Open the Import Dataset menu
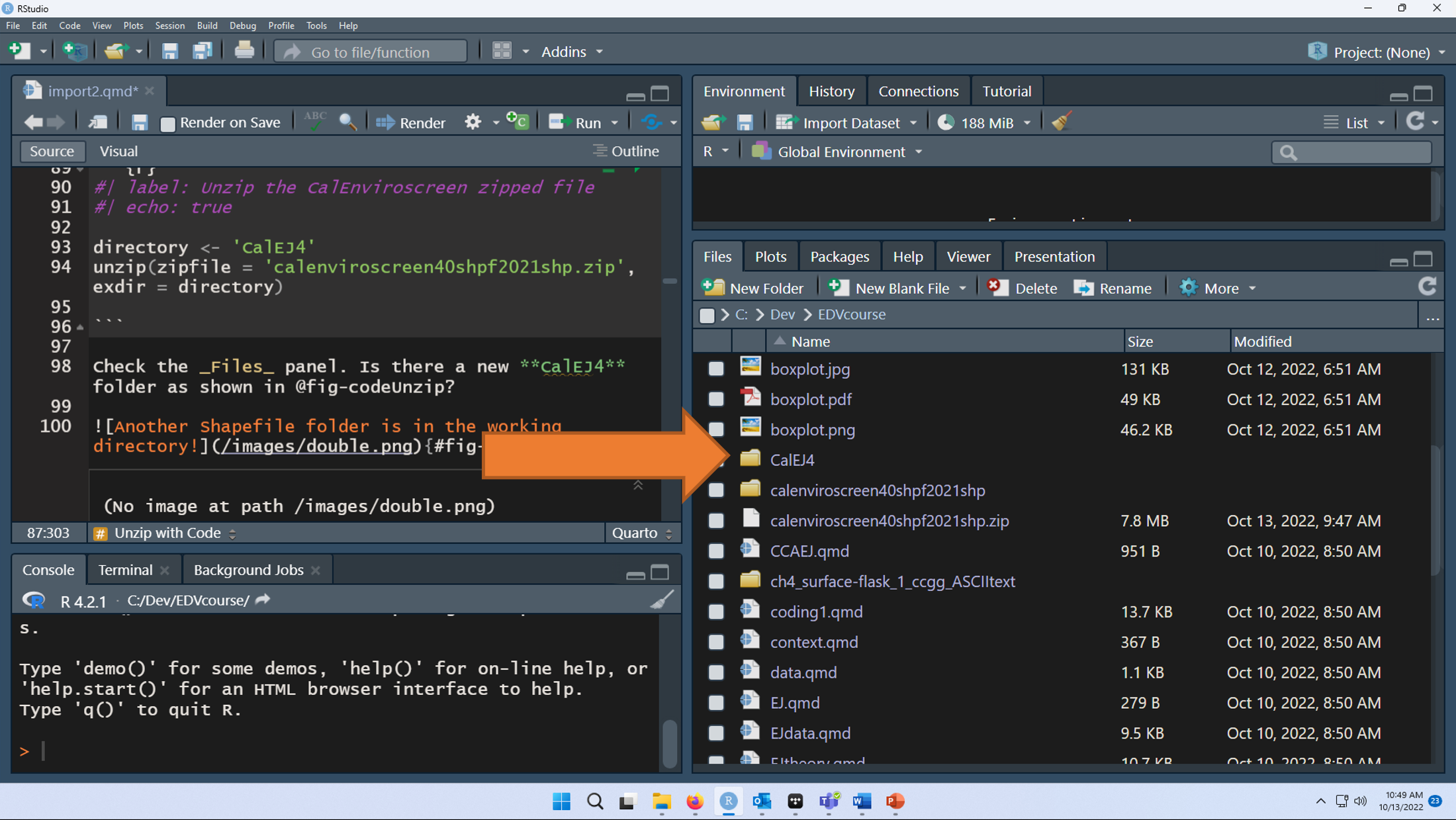The width and height of the screenshot is (1456, 820). tap(847, 122)
